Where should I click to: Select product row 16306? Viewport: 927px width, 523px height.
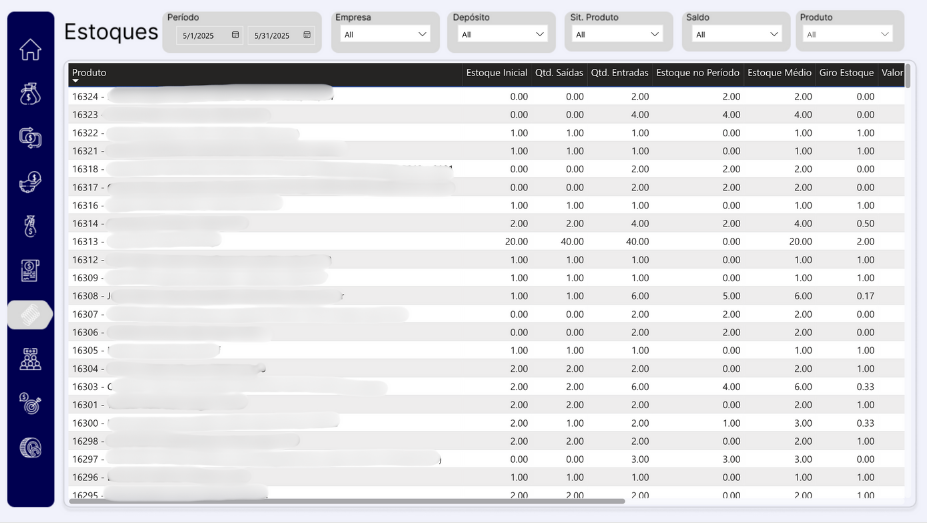(x=486, y=332)
